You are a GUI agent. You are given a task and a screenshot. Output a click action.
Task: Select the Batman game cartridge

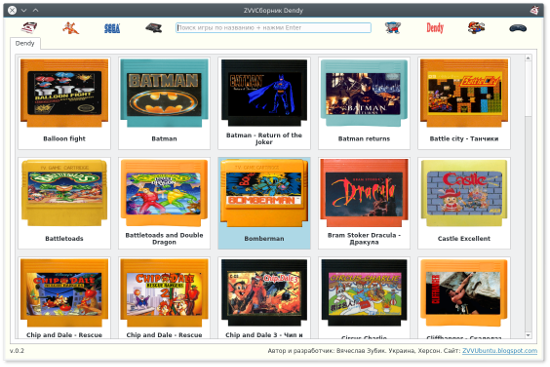164,103
